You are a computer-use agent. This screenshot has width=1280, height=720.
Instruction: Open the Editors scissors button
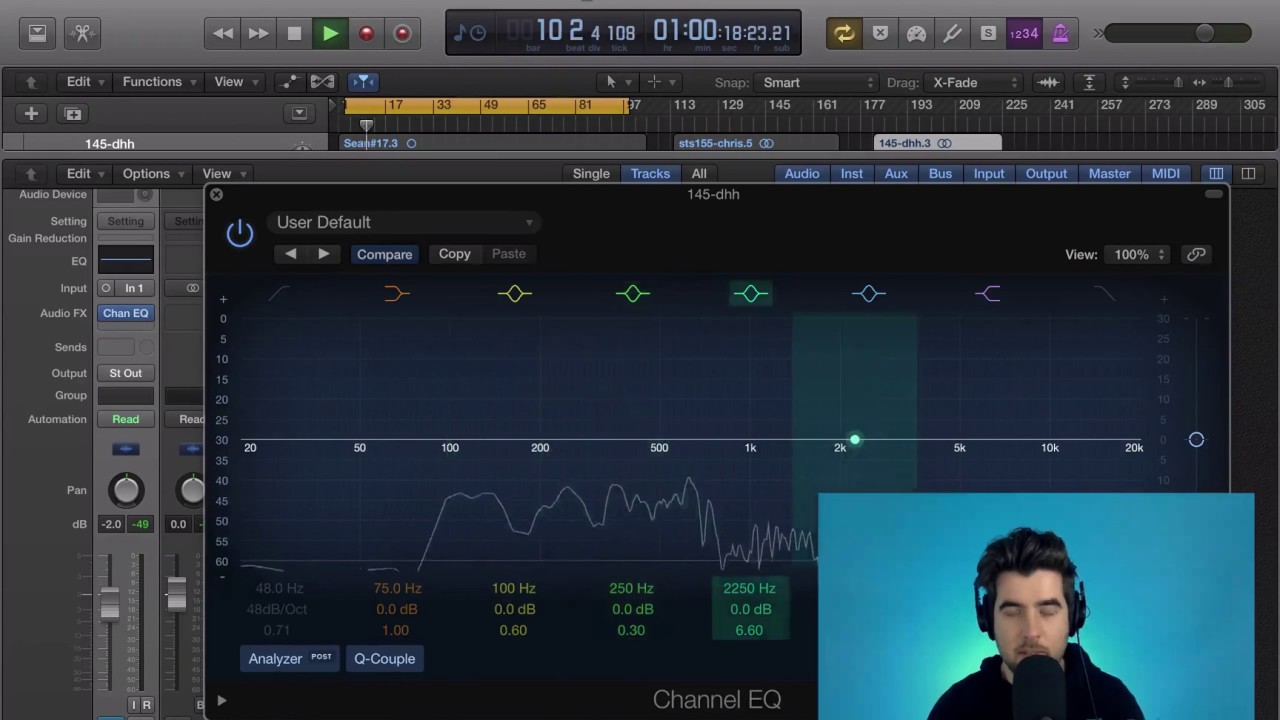[83, 33]
